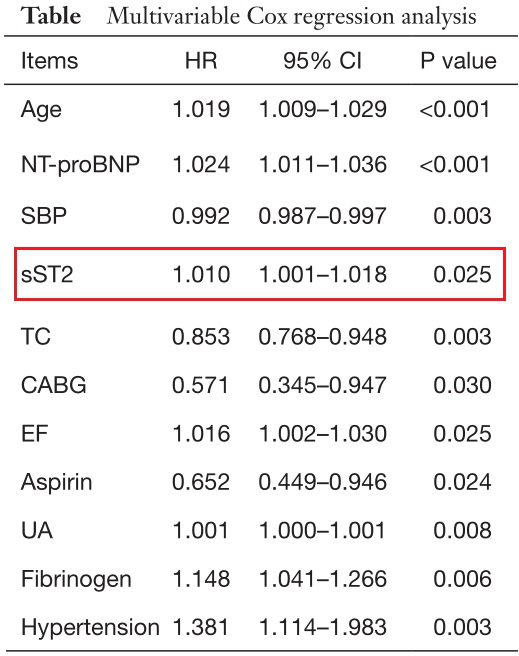The image size is (519, 656).
Task: Select the Fibrinogen row label
Action: (x=76, y=580)
